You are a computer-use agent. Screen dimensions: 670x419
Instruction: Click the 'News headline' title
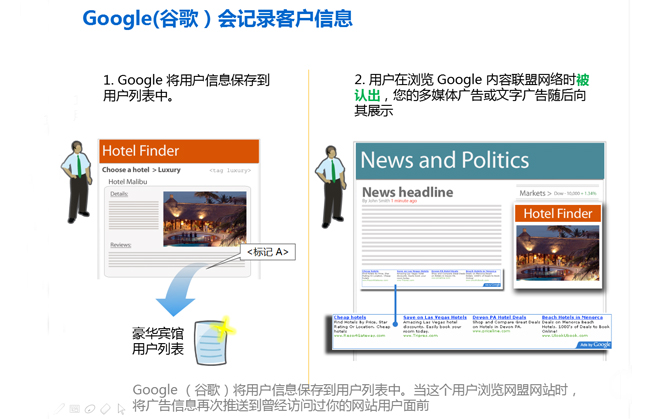(x=408, y=192)
